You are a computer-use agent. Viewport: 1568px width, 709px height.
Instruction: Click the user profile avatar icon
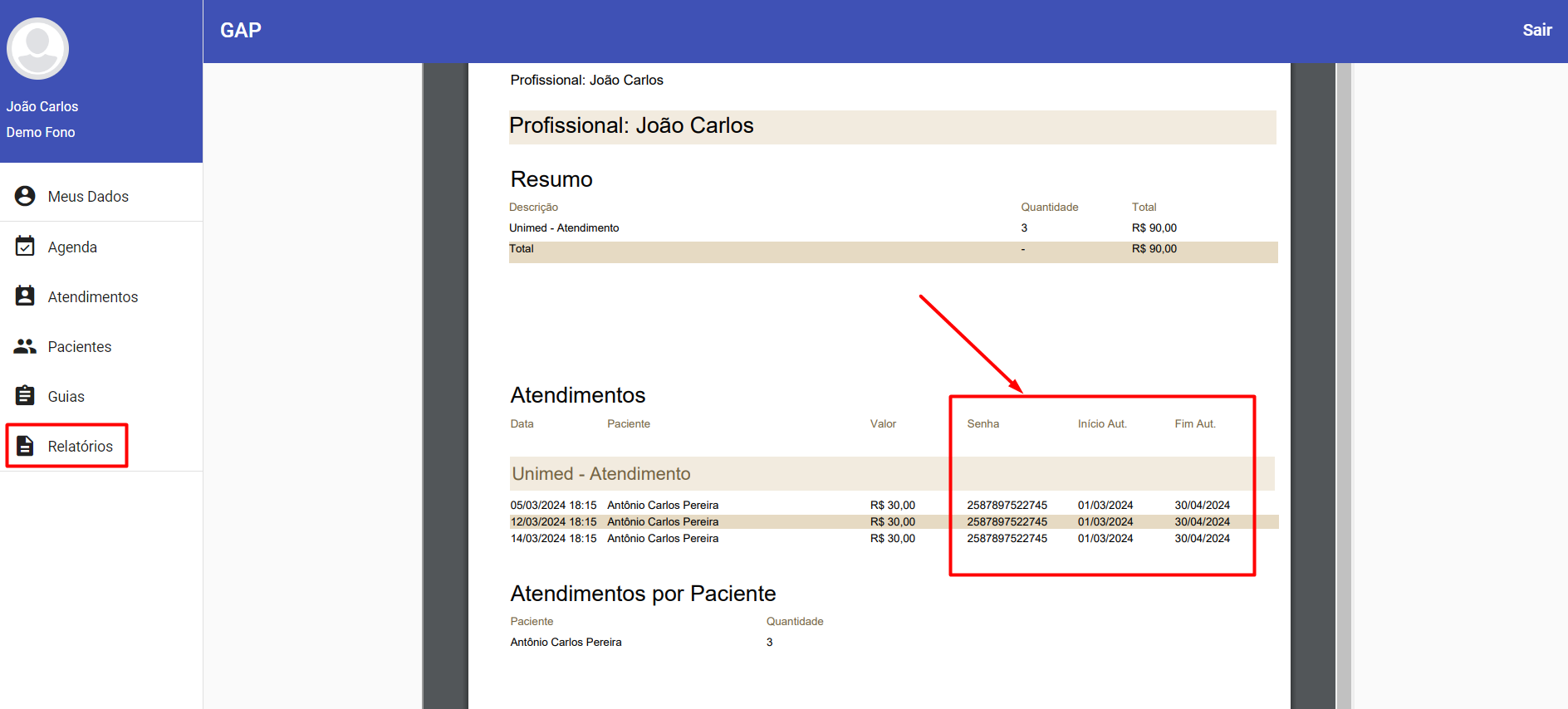37,49
